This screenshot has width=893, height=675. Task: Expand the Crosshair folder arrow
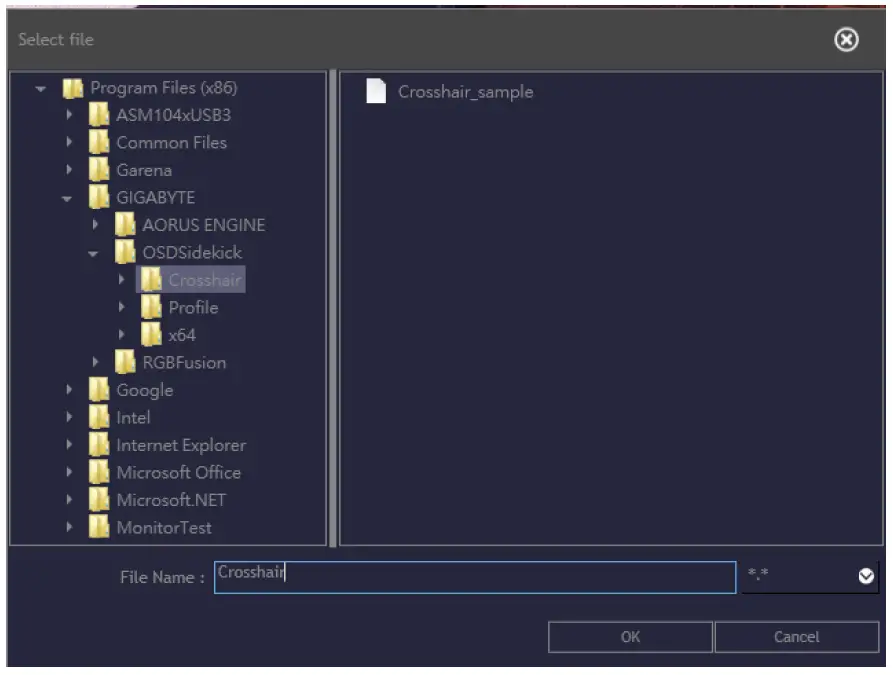[121, 279]
